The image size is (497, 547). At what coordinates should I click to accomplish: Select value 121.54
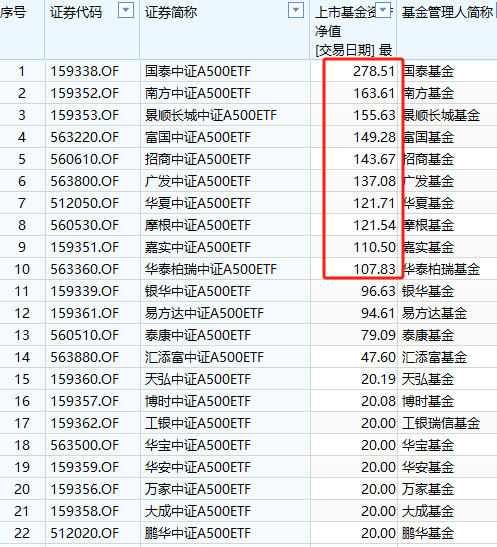[x=374, y=225]
